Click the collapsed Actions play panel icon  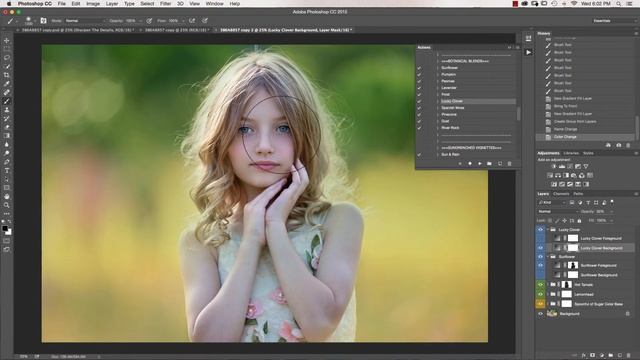coord(529,52)
